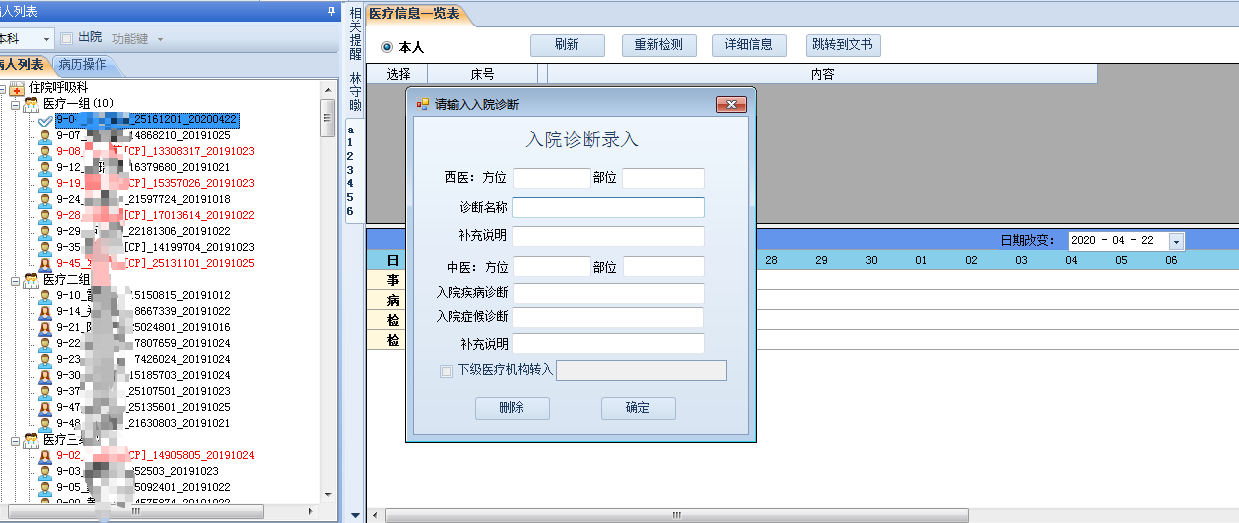Click the 重新检测 button
Image resolution: width=1239 pixels, height=523 pixels.
coord(658,45)
